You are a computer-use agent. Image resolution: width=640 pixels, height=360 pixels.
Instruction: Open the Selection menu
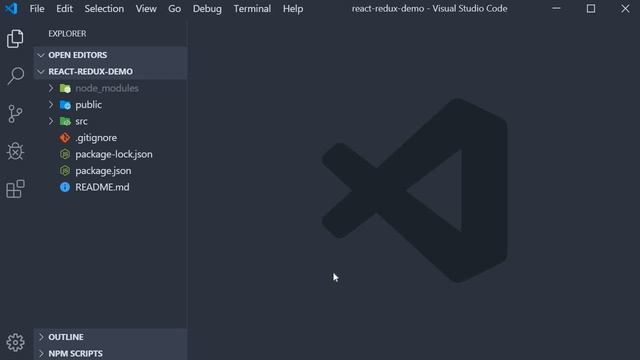104,9
